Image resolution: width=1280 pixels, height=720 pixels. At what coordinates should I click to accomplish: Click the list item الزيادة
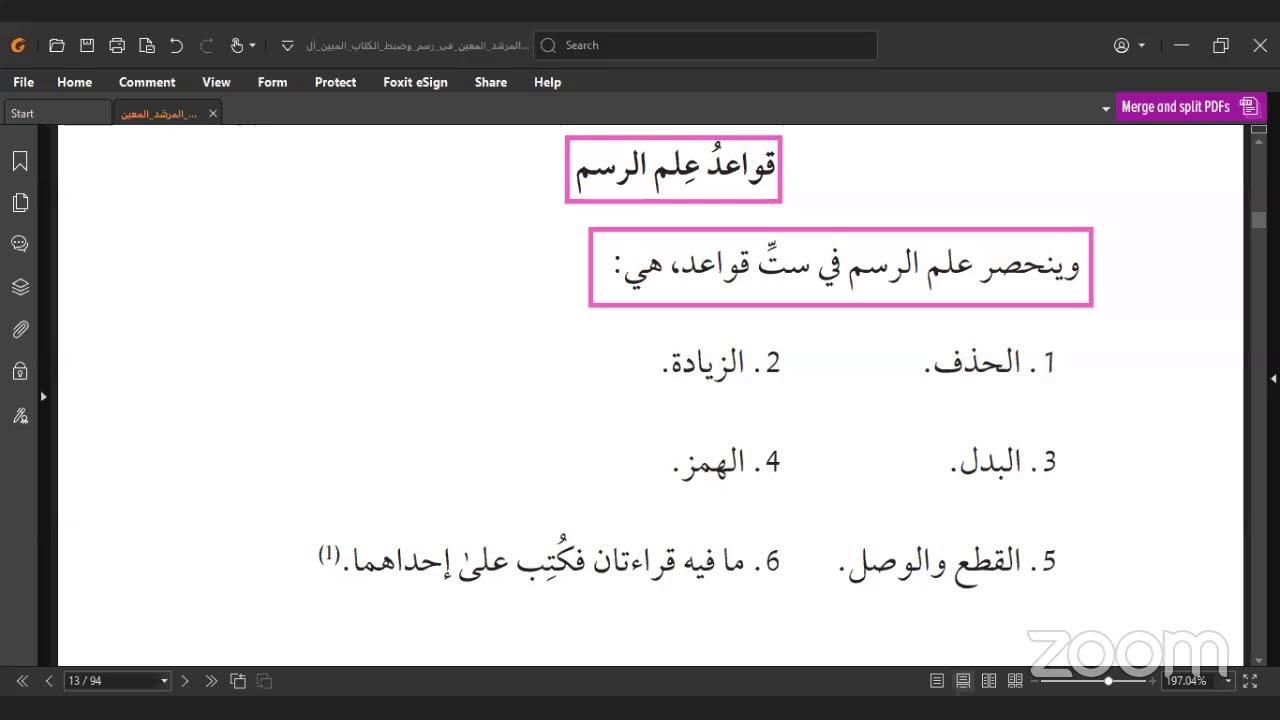pyautogui.click(x=721, y=362)
